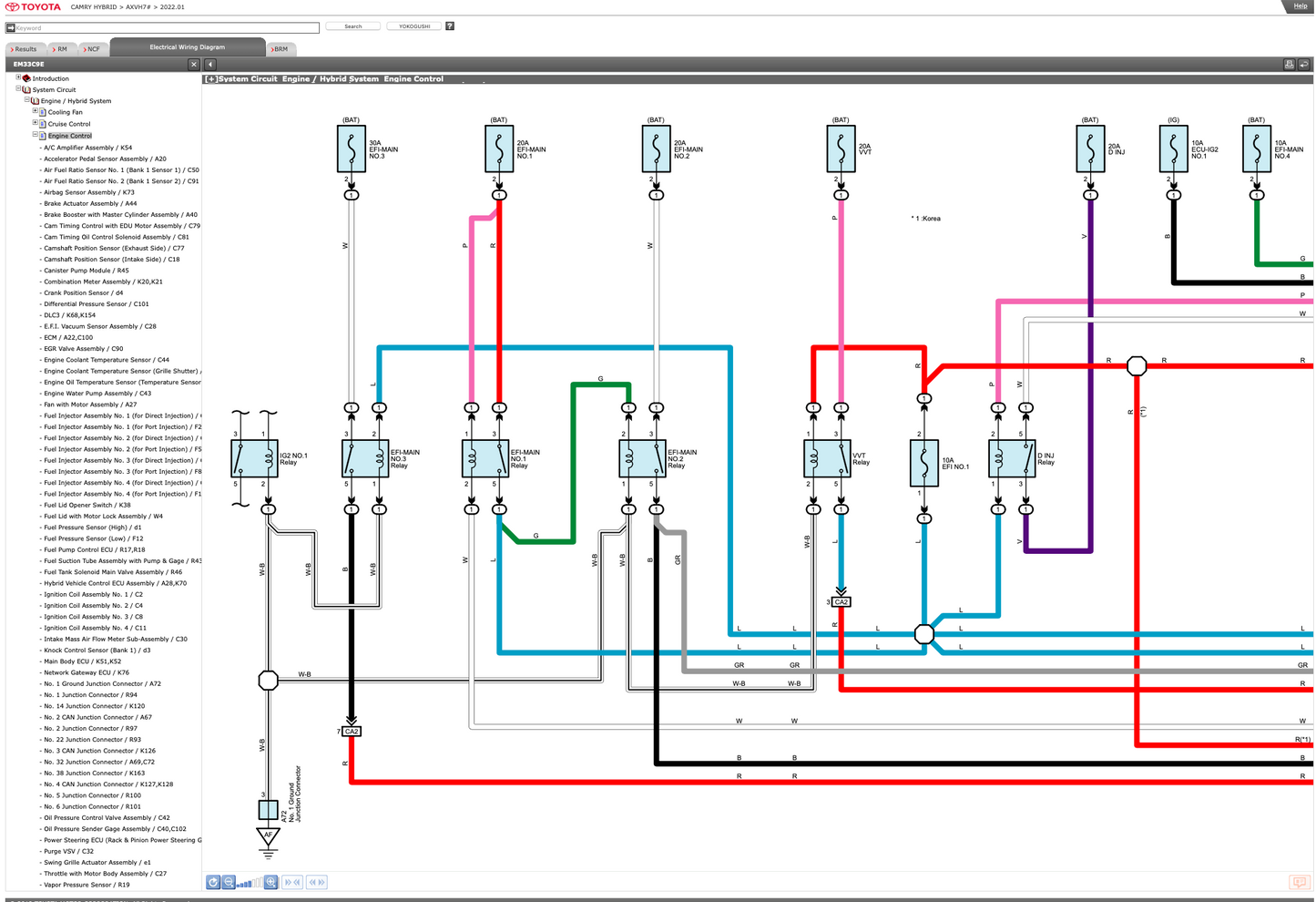
Task: Close the EM33C9E navigation panel
Action: (193, 65)
